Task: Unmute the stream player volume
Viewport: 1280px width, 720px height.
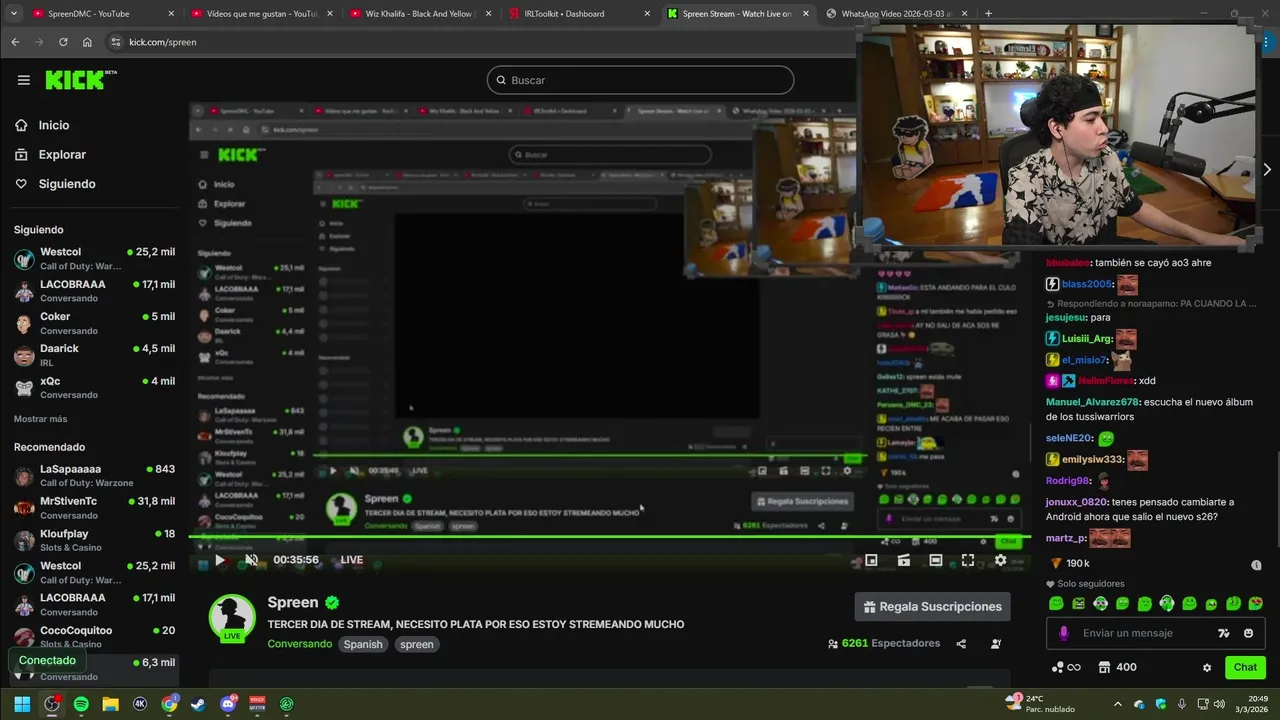Action: [251, 560]
